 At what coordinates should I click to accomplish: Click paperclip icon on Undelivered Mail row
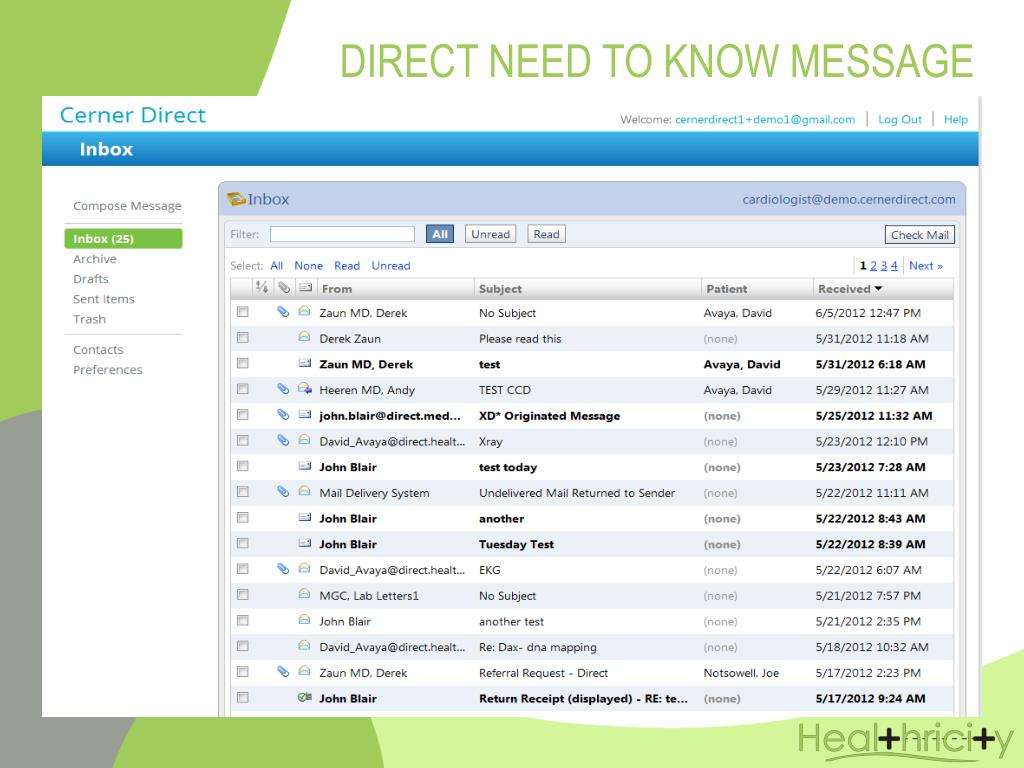pyautogui.click(x=283, y=491)
